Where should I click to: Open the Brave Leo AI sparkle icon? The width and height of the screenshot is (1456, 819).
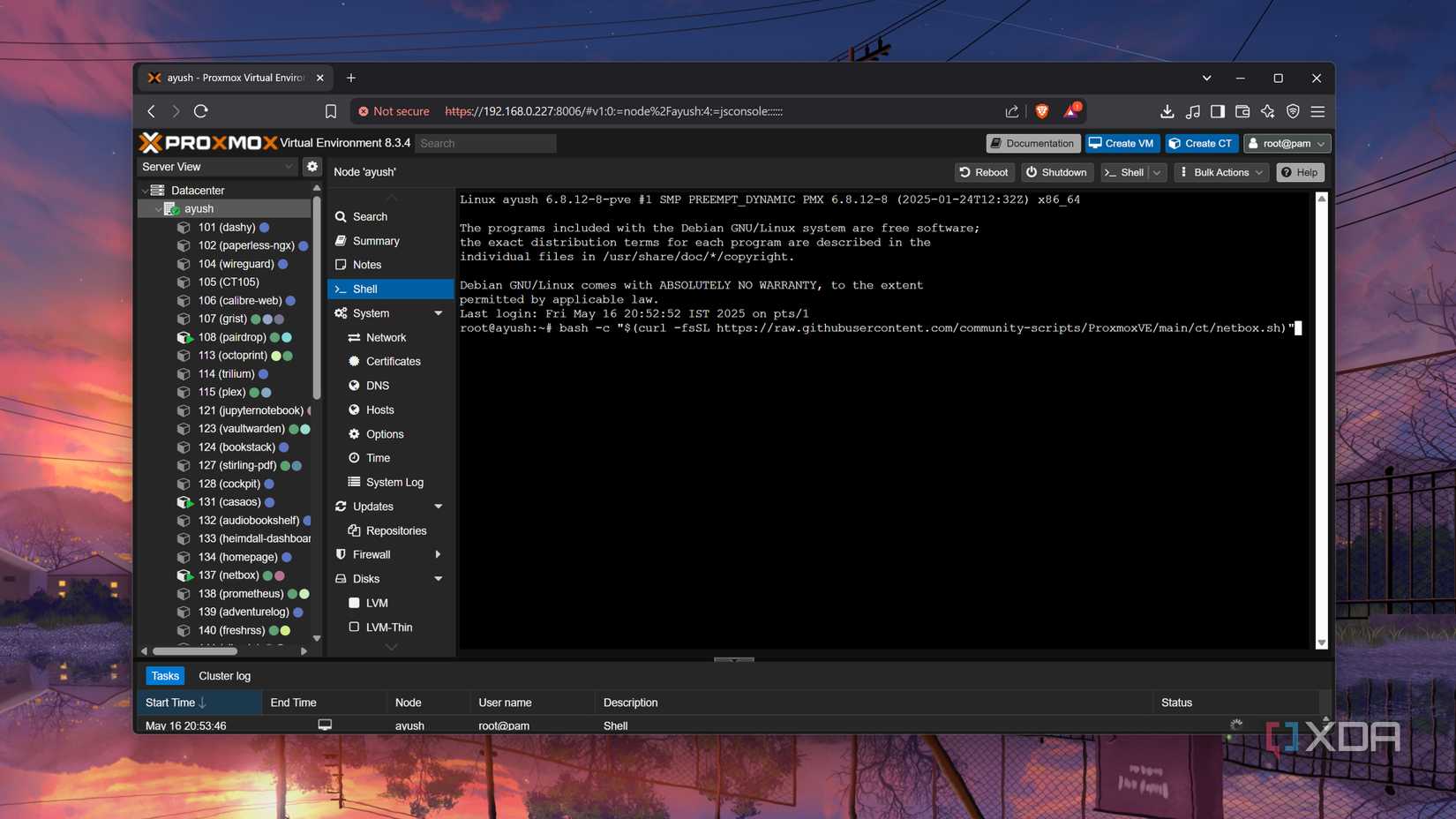click(x=1268, y=111)
